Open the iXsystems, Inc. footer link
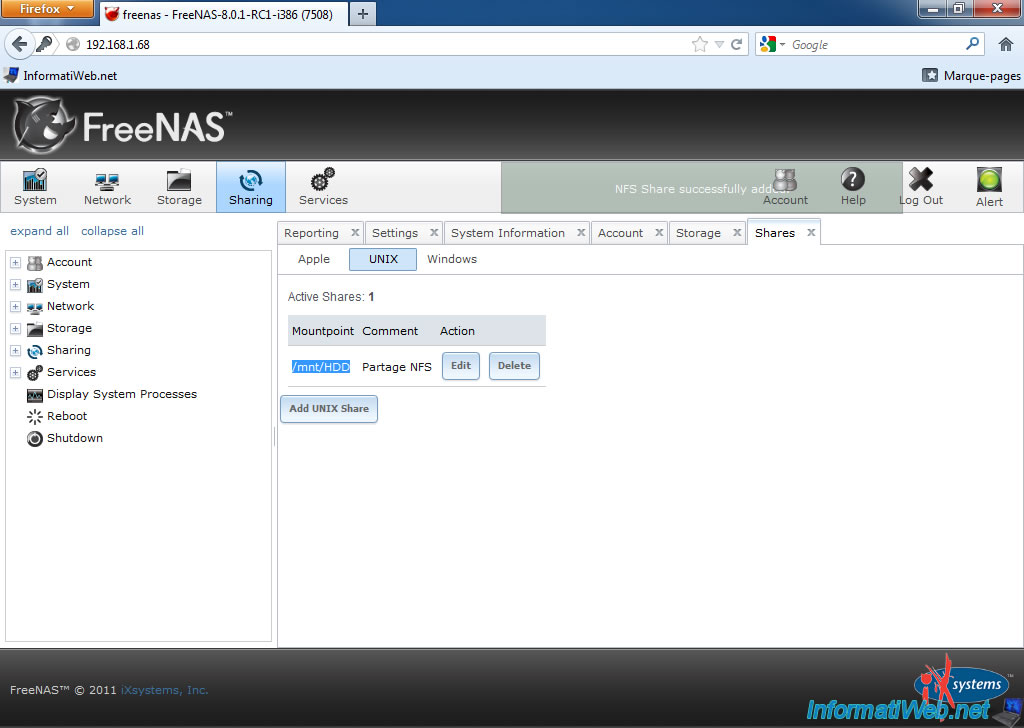This screenshot has height=728, width=1024. tap(165, 690)
